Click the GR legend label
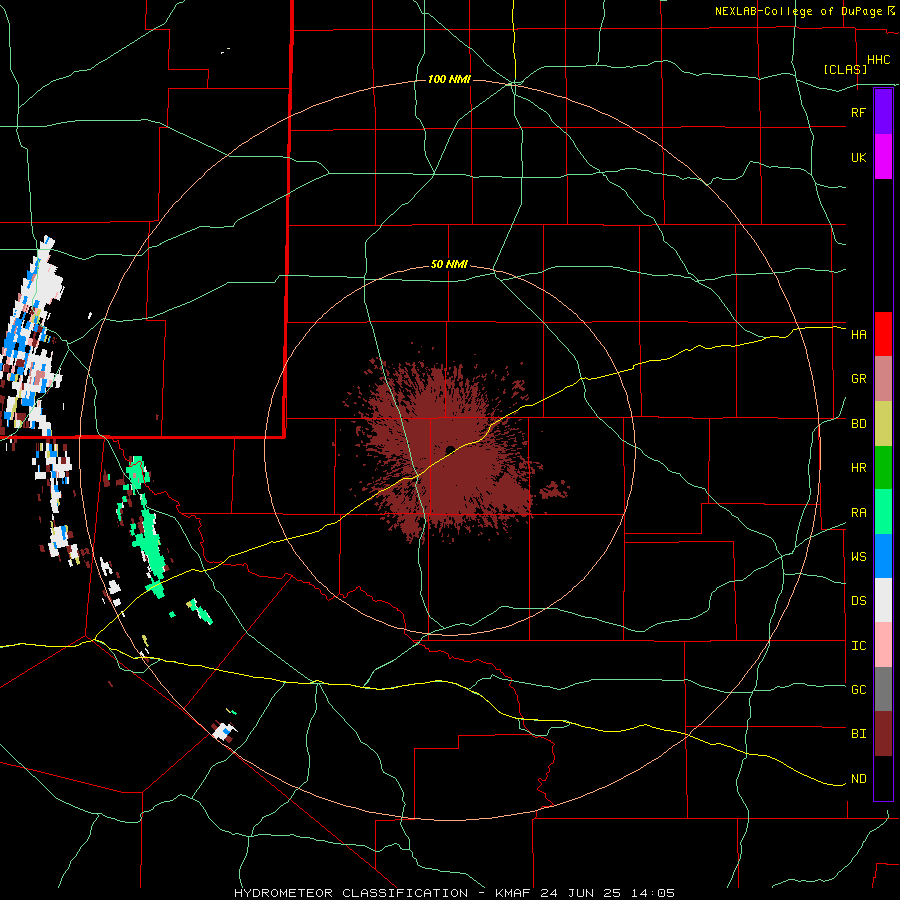Image resolution: width=900 pixels, height=900 pixels. tap(858, 379)
